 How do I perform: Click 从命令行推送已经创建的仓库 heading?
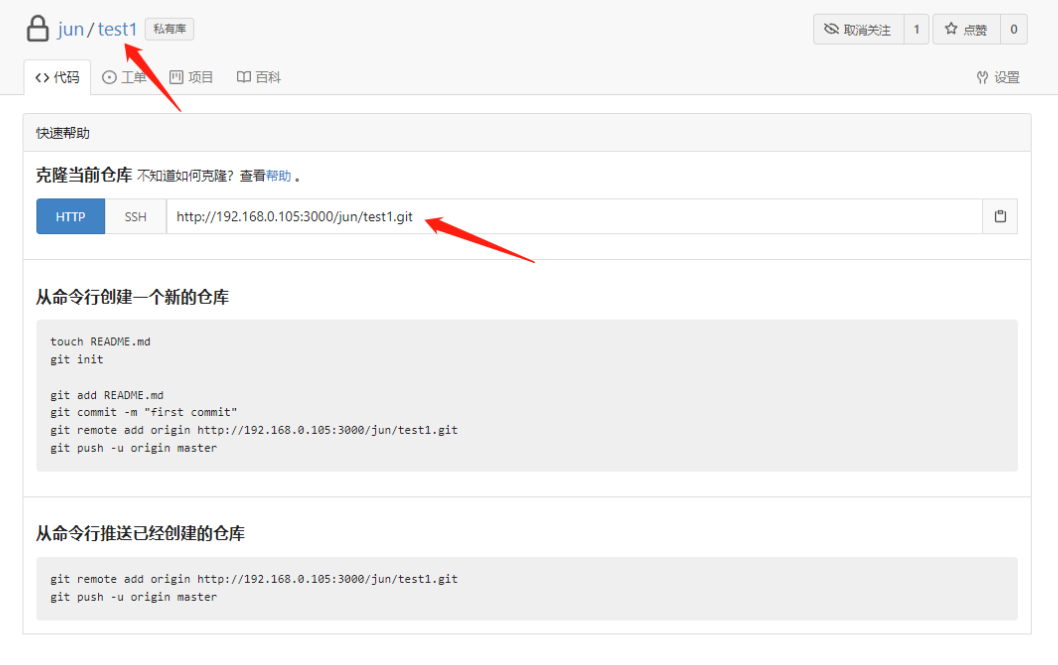pos(140,533)
